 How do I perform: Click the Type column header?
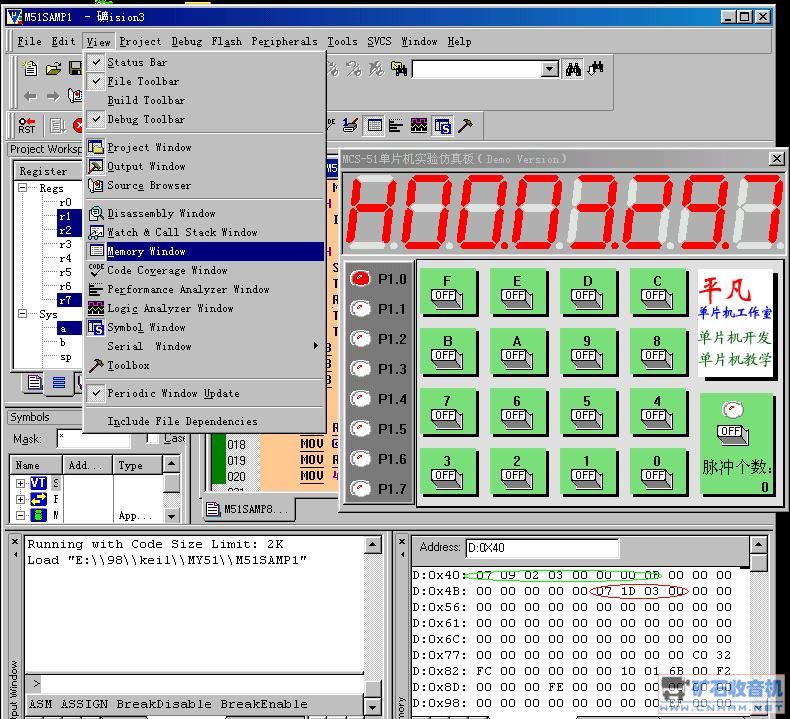click(138, 465)
